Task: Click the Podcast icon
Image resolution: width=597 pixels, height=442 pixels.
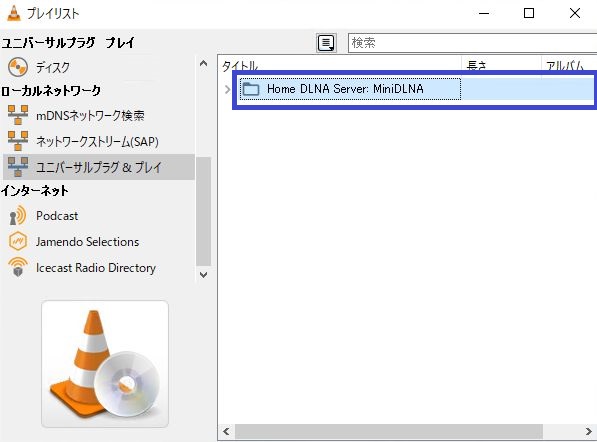Action: pyautogui.click(x=18, y=216)
